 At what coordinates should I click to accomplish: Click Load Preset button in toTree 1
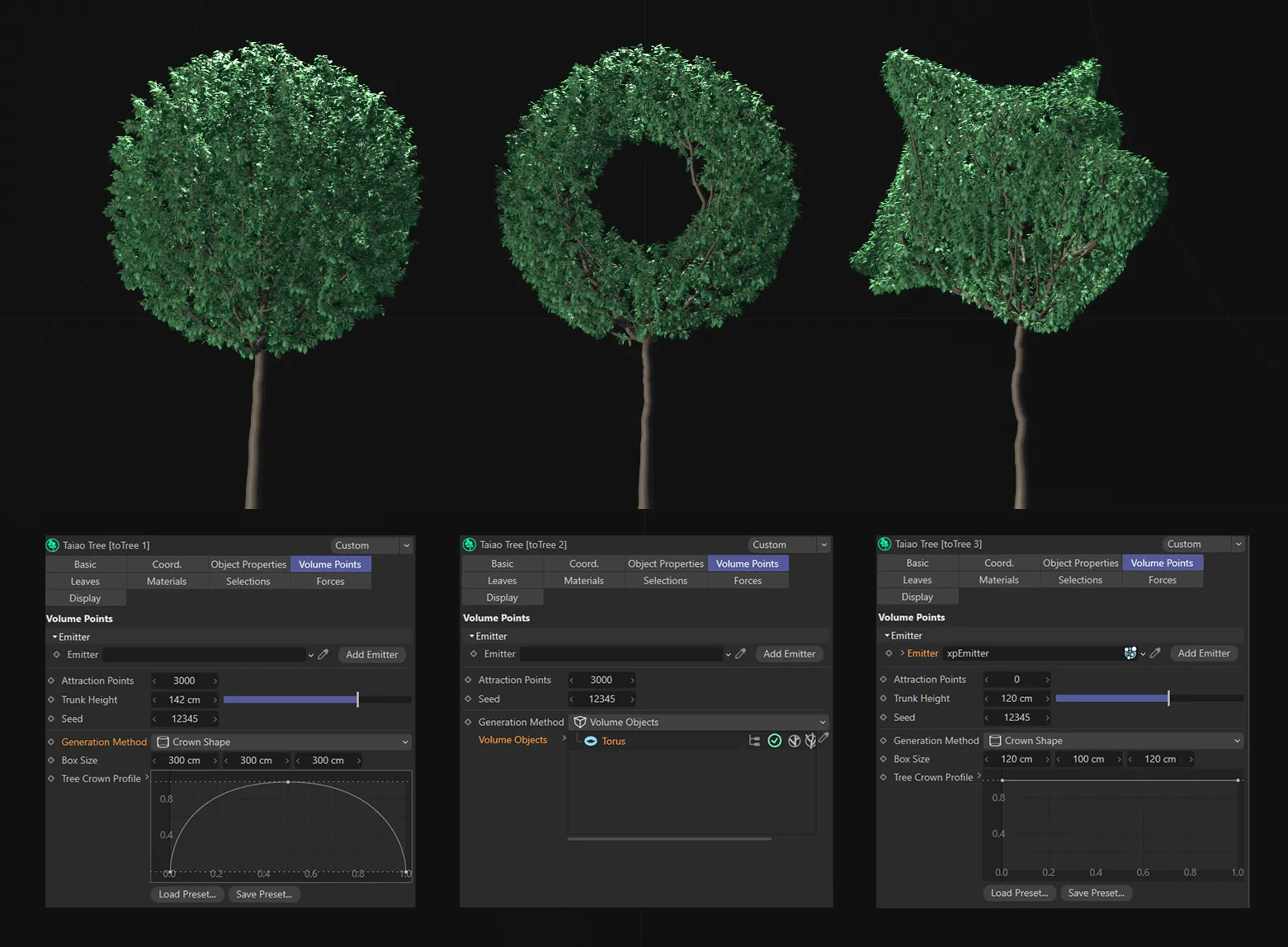pyautogui.click(x=187, y=894)
